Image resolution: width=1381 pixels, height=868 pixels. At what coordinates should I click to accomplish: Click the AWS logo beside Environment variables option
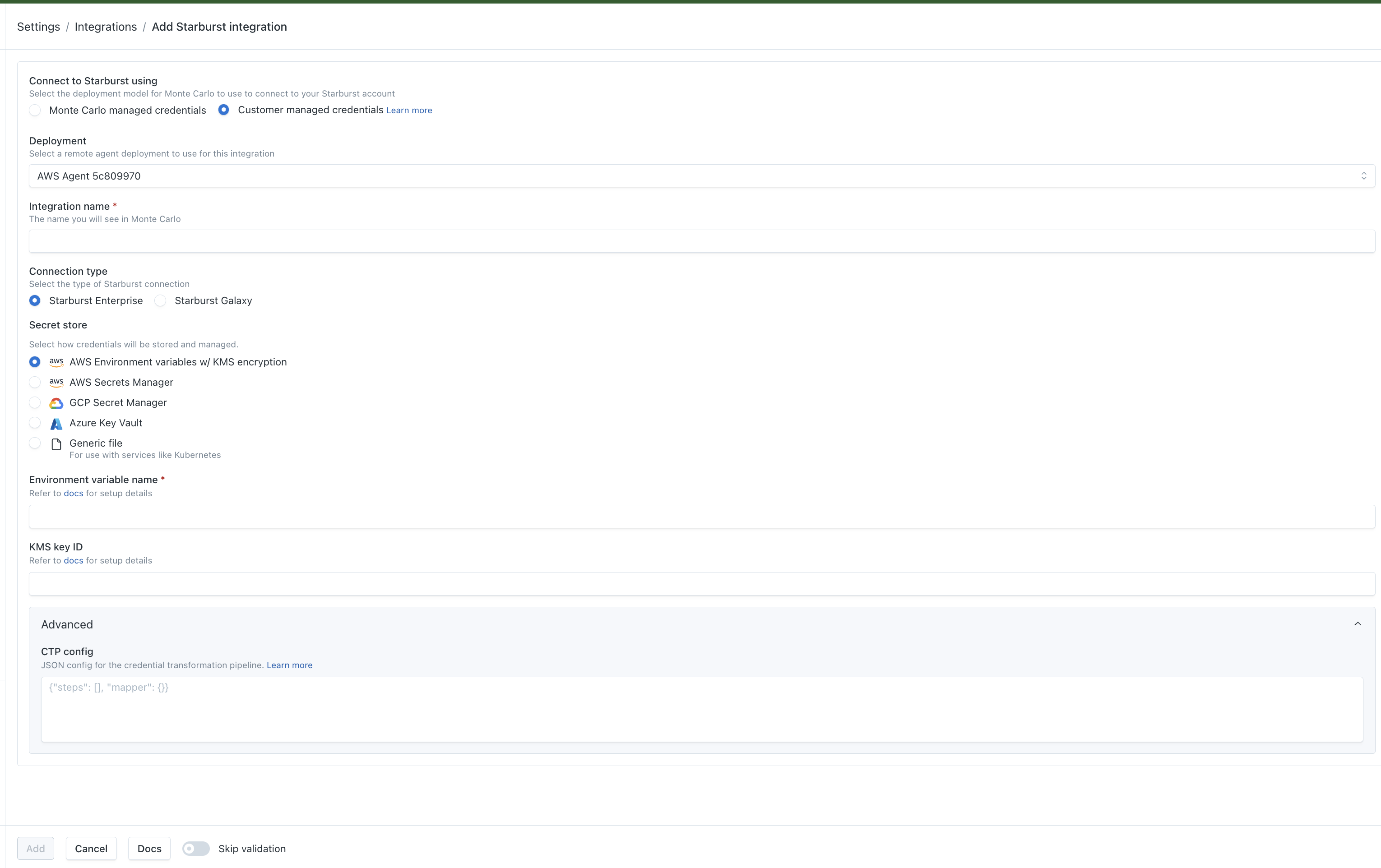click(56, 362)
